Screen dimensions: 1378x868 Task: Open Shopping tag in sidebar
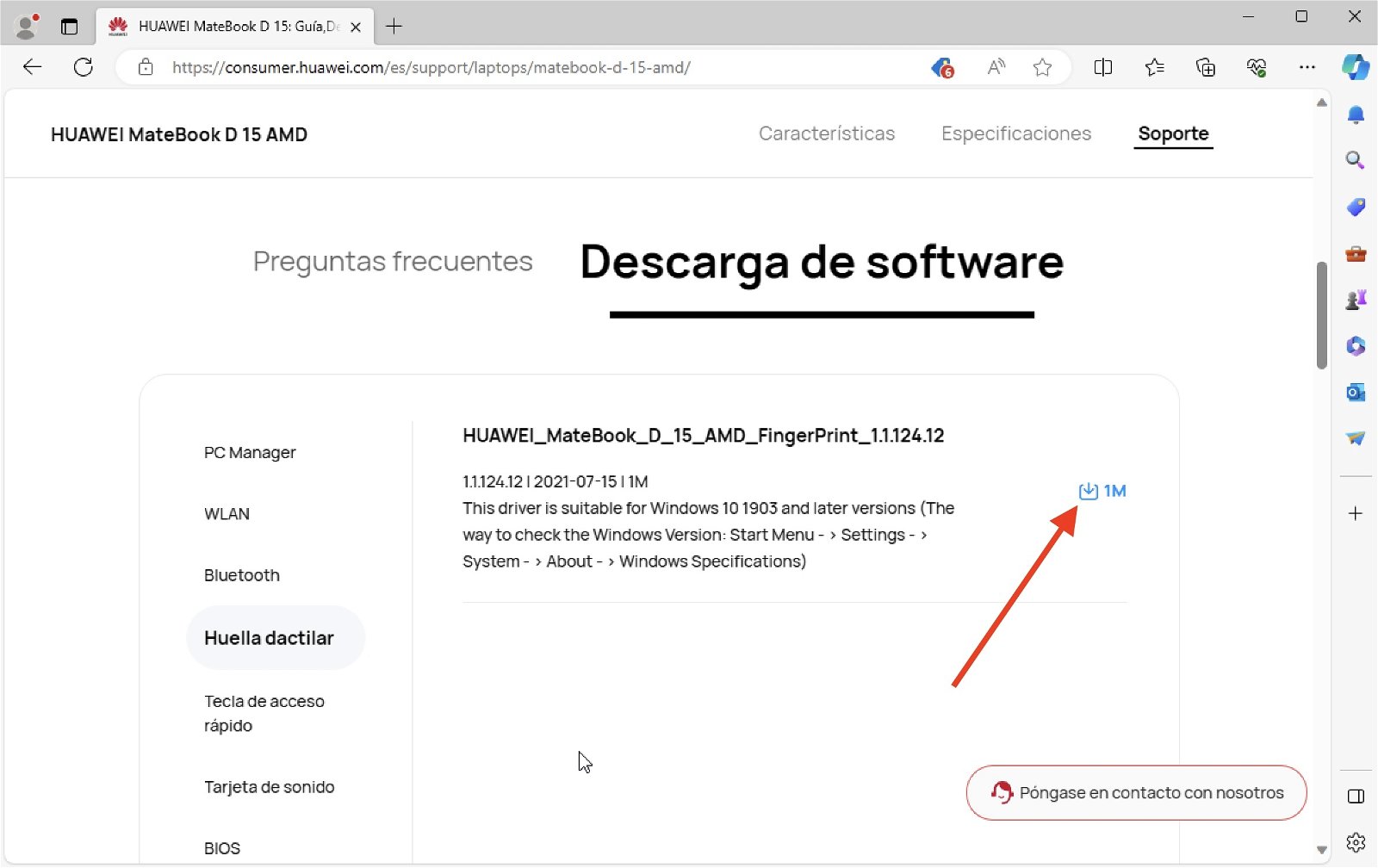(x=1356, y=207)
